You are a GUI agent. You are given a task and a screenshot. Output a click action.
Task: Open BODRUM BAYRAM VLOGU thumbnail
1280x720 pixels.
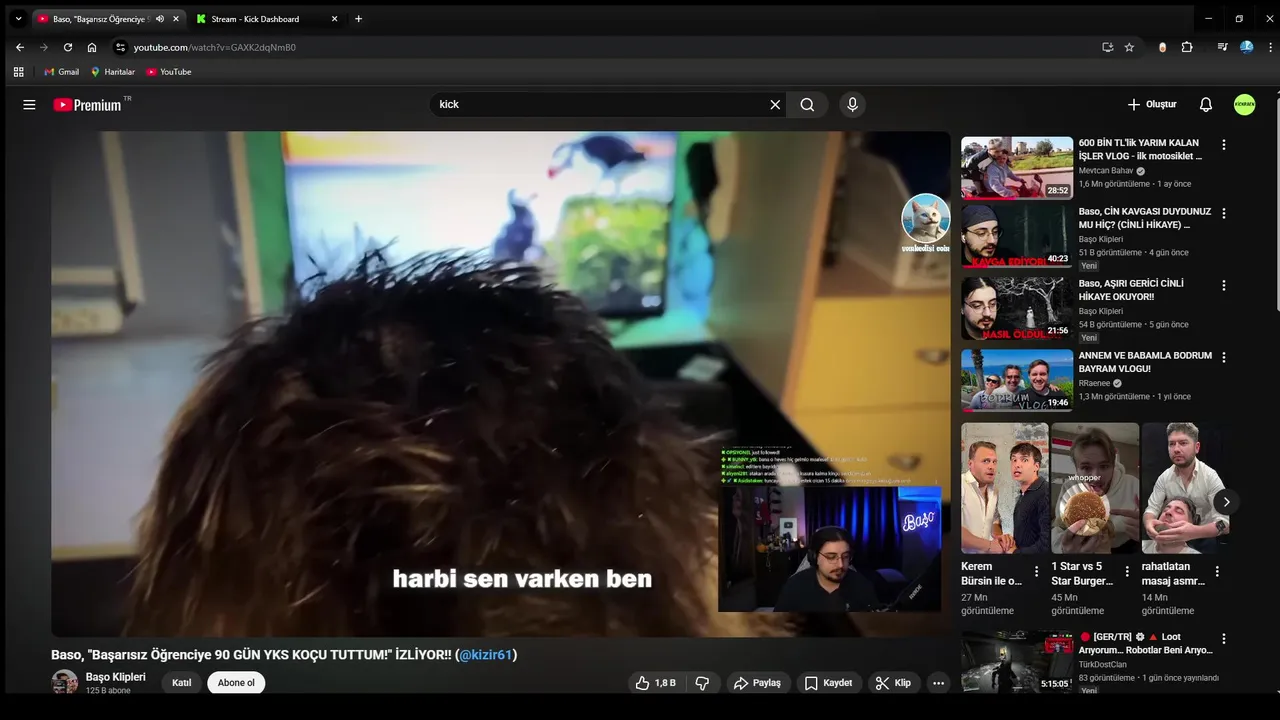click(x=1017, y=380)
